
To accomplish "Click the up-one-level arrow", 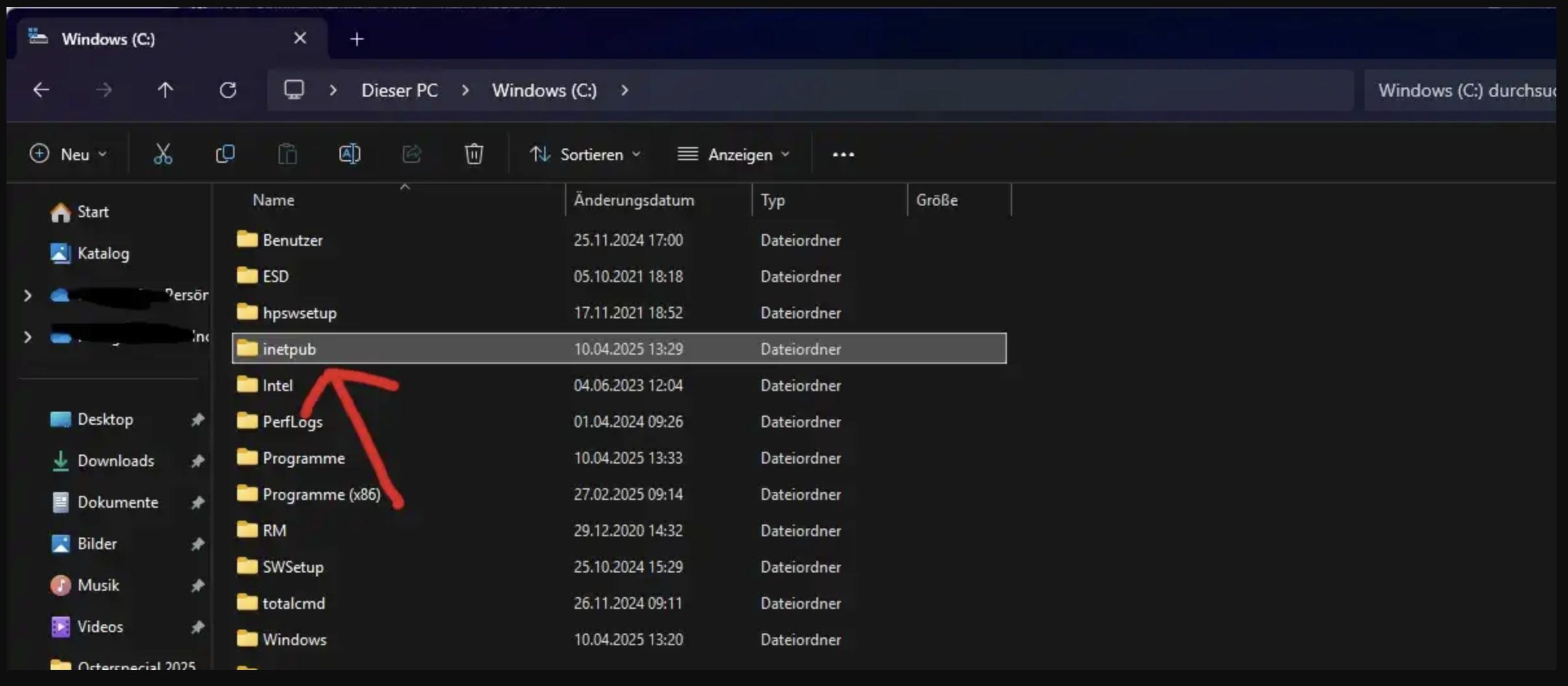I will click(165, 89).
